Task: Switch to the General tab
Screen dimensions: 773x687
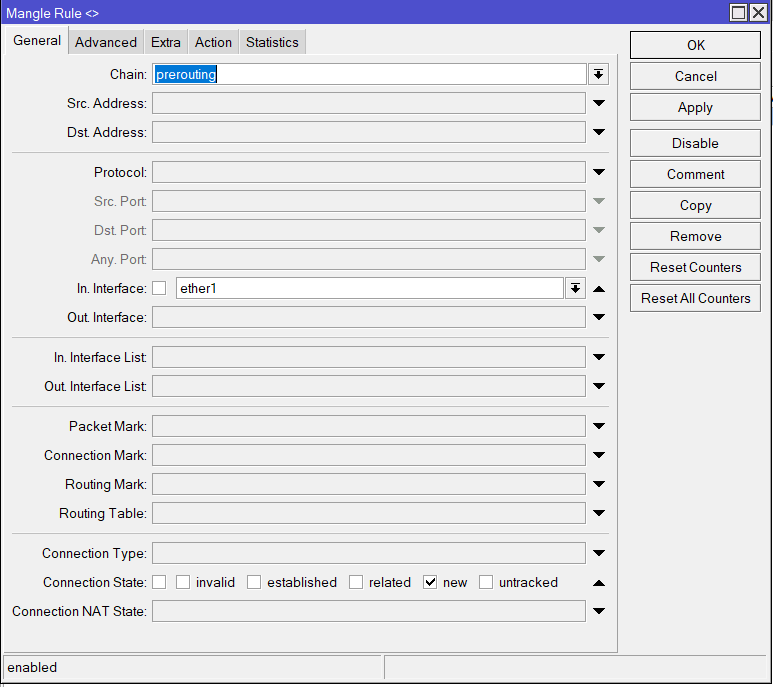Action: (x=37, y=41)
